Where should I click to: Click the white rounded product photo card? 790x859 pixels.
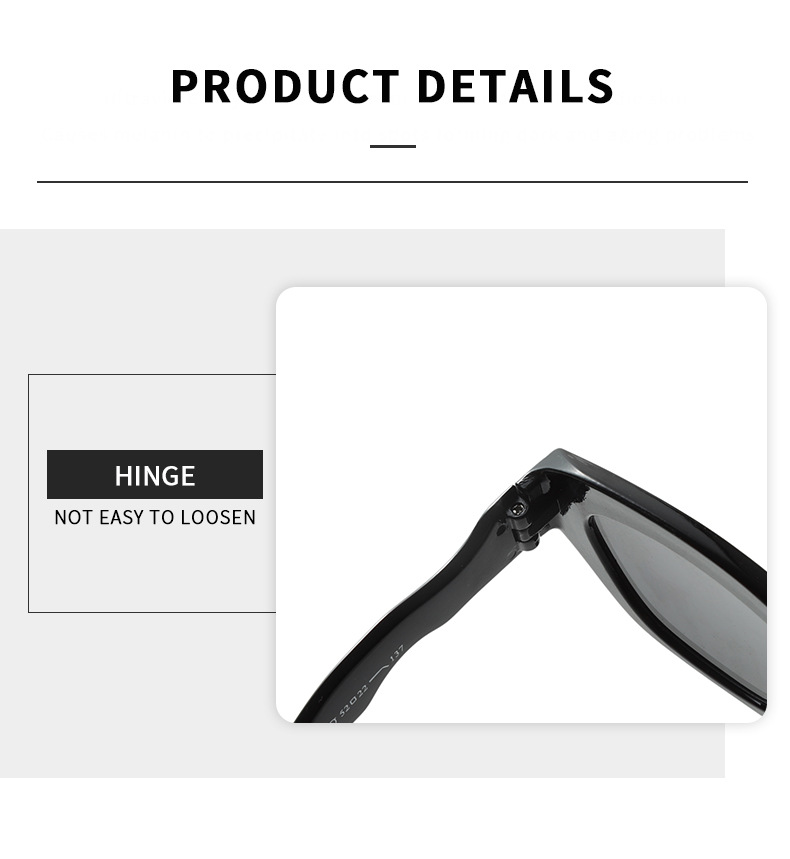click(x=521, y=505)
